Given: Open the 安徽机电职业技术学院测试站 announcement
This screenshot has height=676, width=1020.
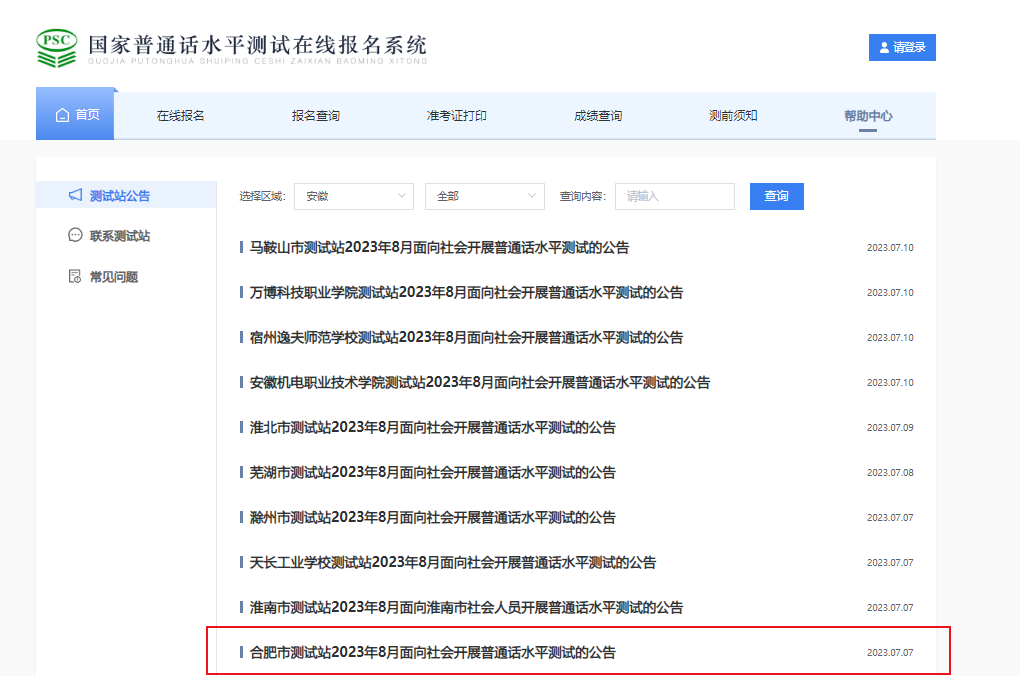Looking at the screenshot, I should [x=479, y=383].
